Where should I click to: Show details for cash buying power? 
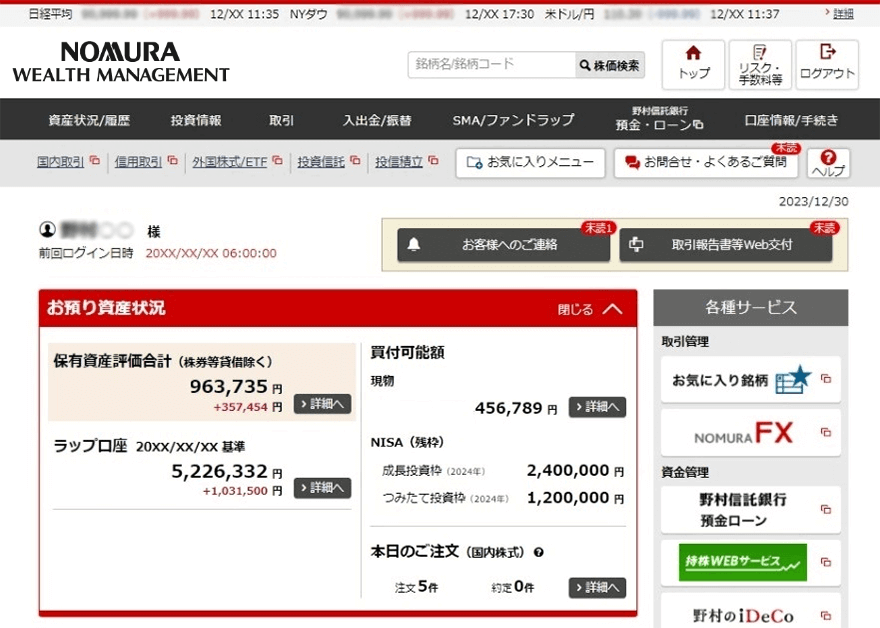tap(597, 407)
